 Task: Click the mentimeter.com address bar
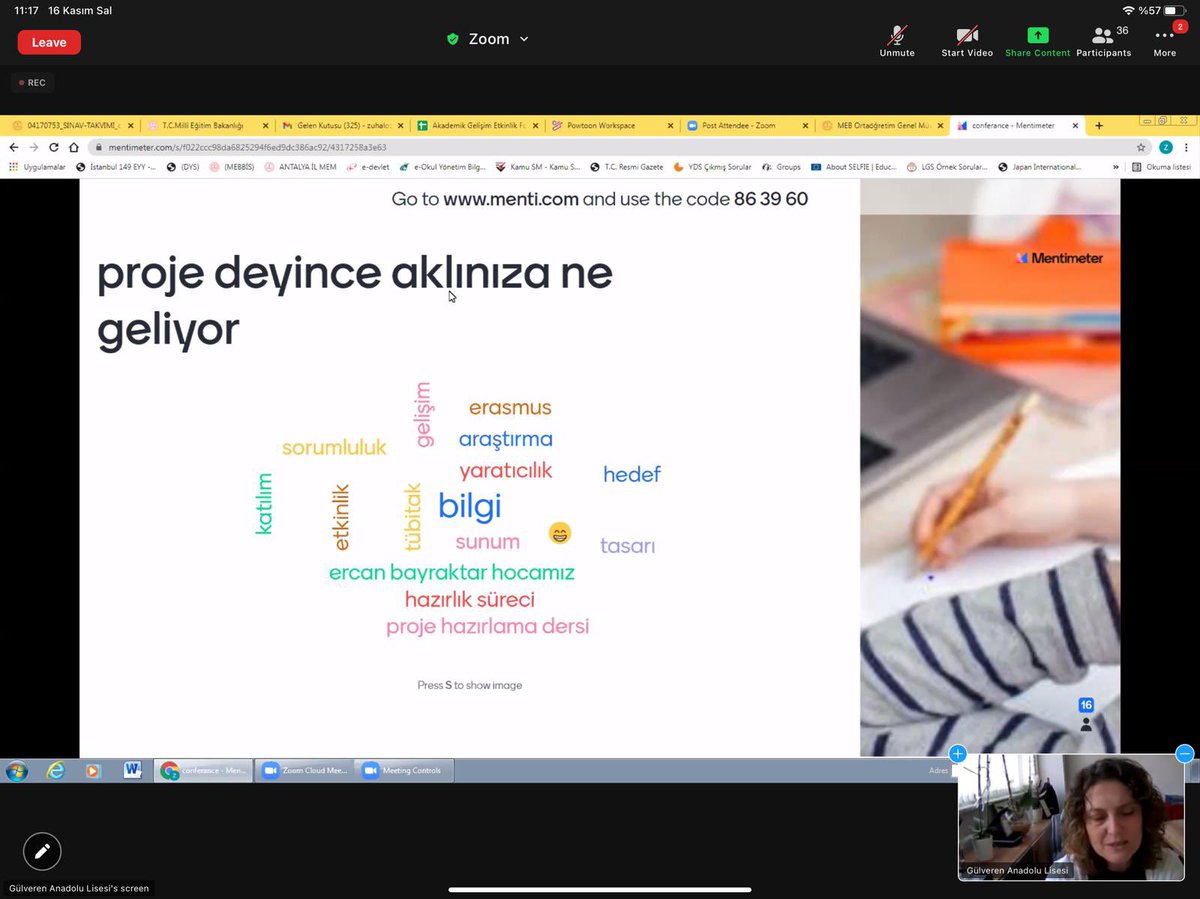click(x=610, y=147)
